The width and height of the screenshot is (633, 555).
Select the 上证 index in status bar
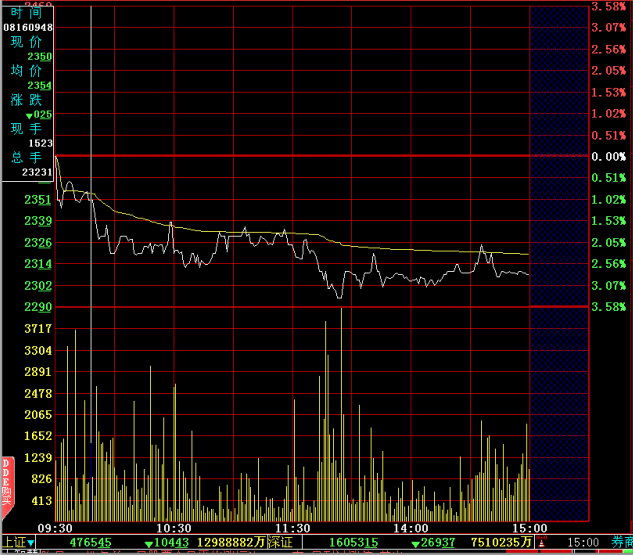tap(13, 543)
